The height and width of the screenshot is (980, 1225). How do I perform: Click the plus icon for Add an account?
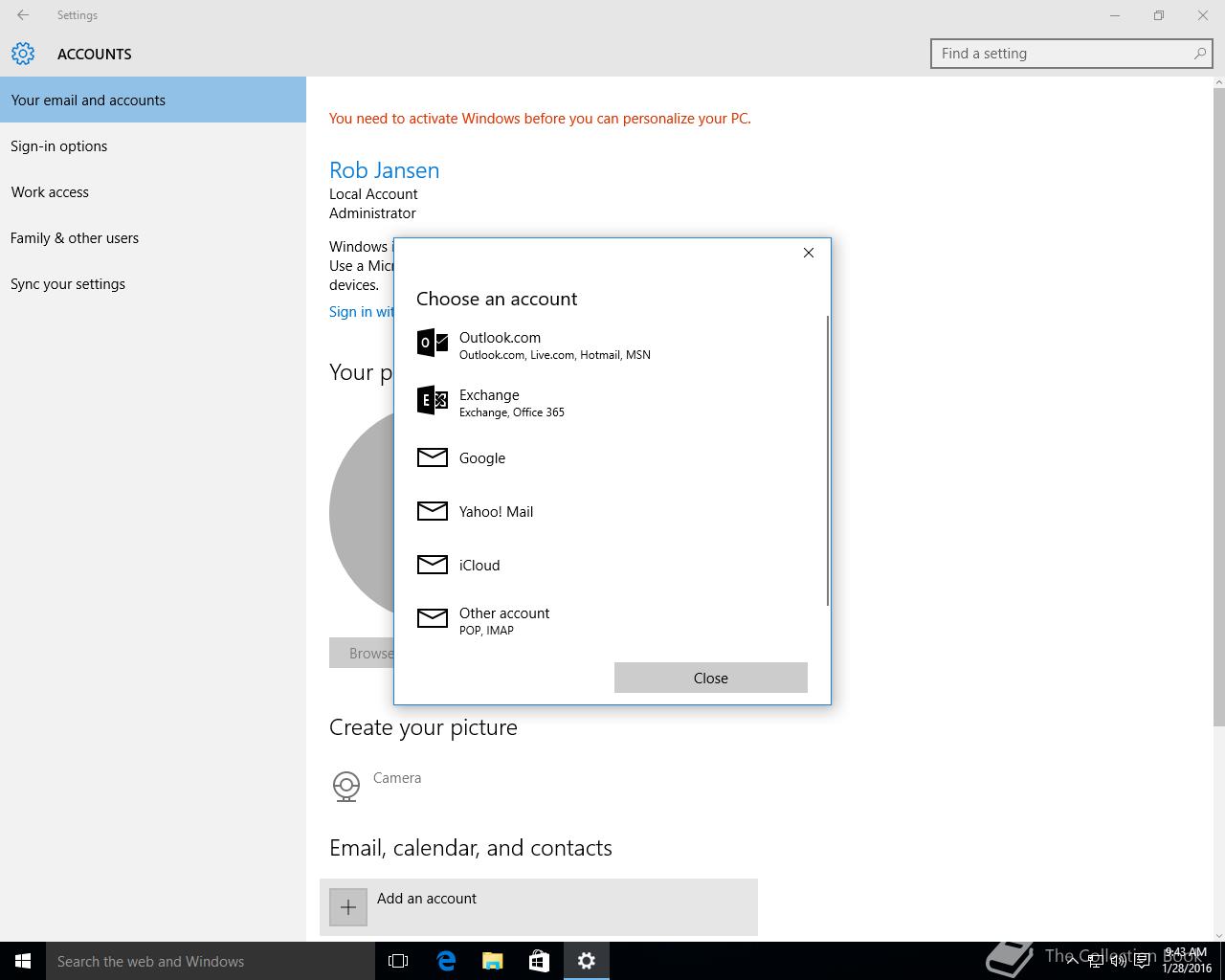tap(348, 907)
